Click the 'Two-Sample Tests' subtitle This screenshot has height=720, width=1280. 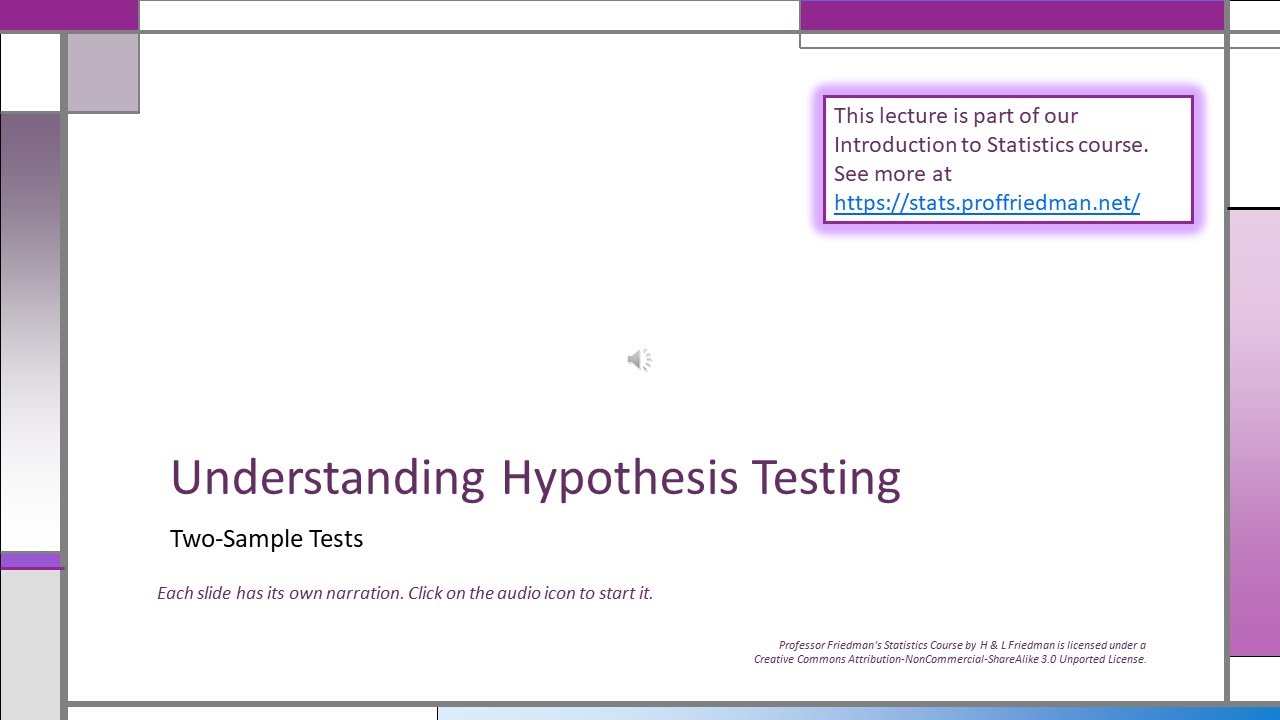coord(266,539)
